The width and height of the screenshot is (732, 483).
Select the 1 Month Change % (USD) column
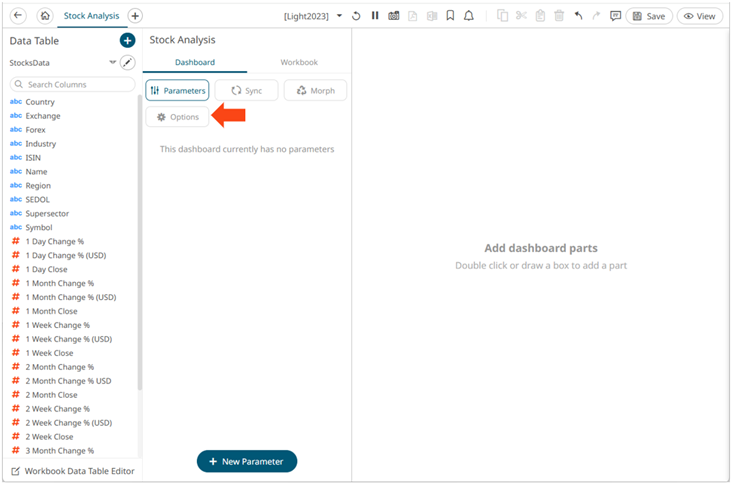[72, 297]
